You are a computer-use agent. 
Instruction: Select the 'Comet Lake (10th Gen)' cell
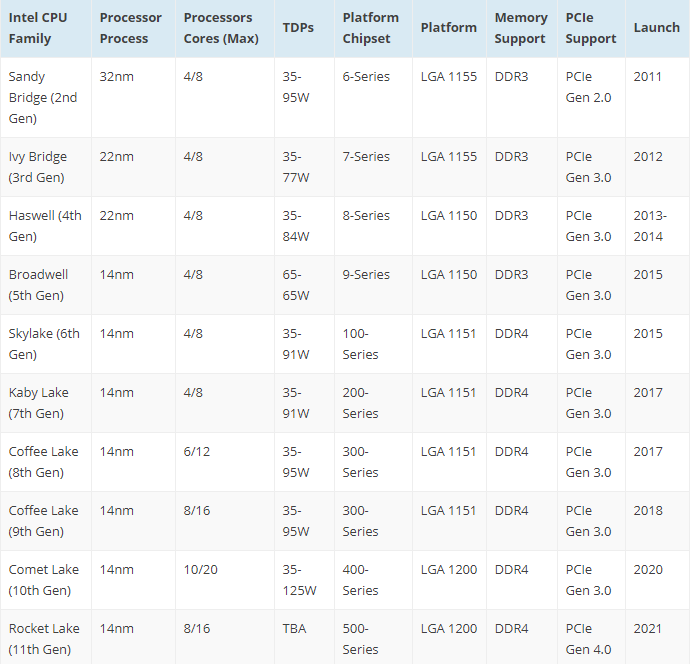coord(44,580)
